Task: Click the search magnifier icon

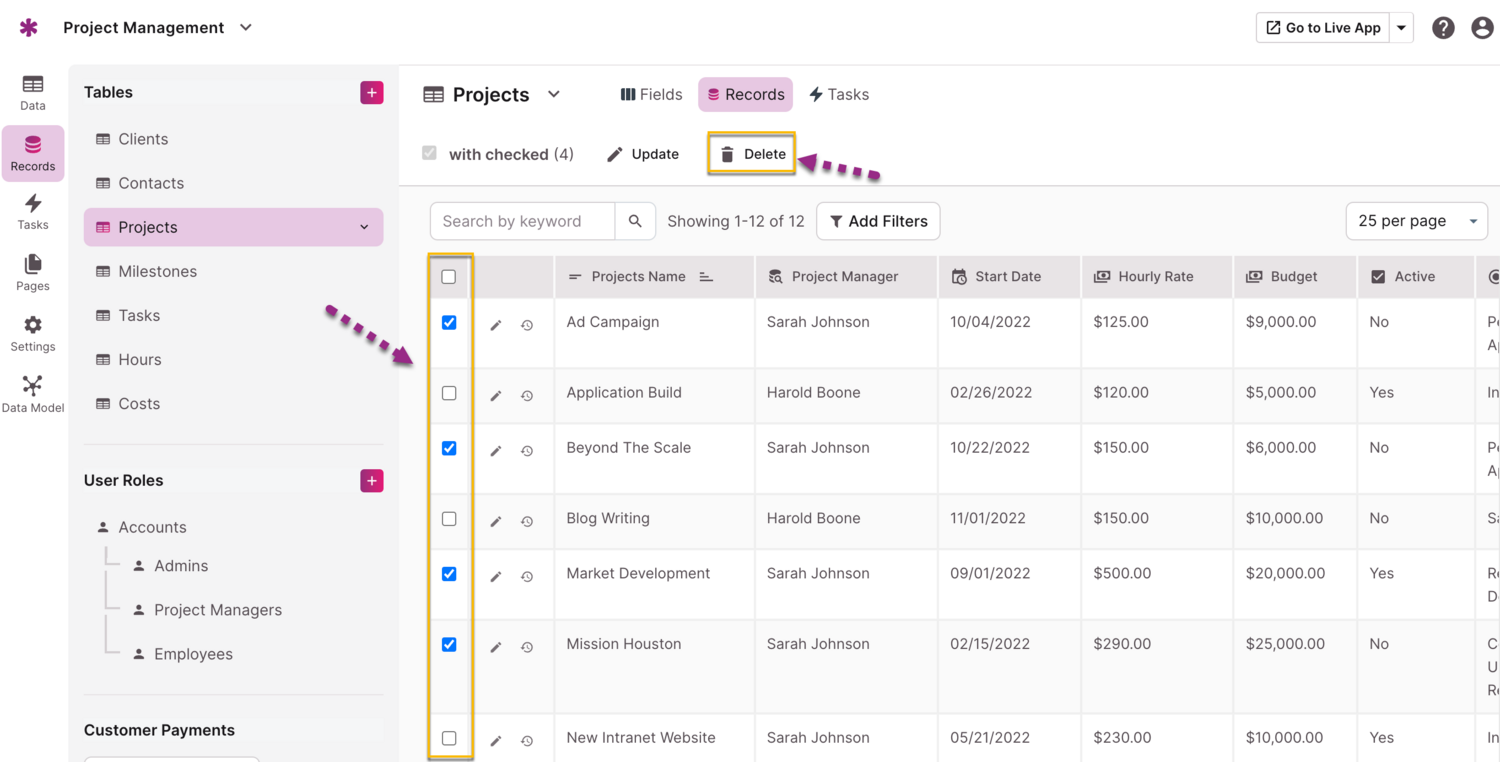Action: 635,221
